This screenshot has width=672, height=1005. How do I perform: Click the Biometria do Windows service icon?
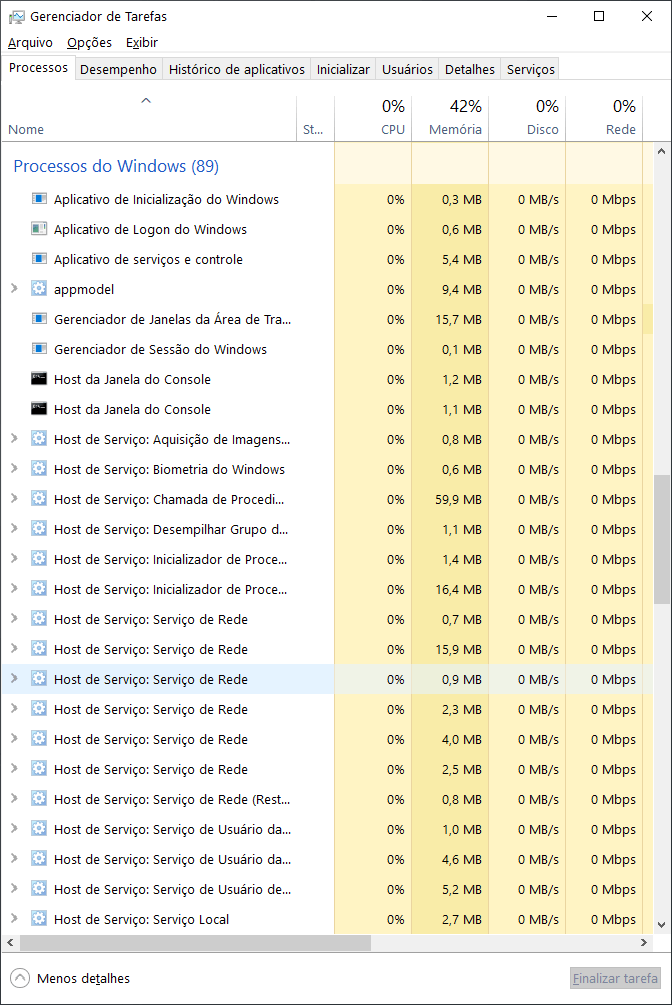pos(39,469)
